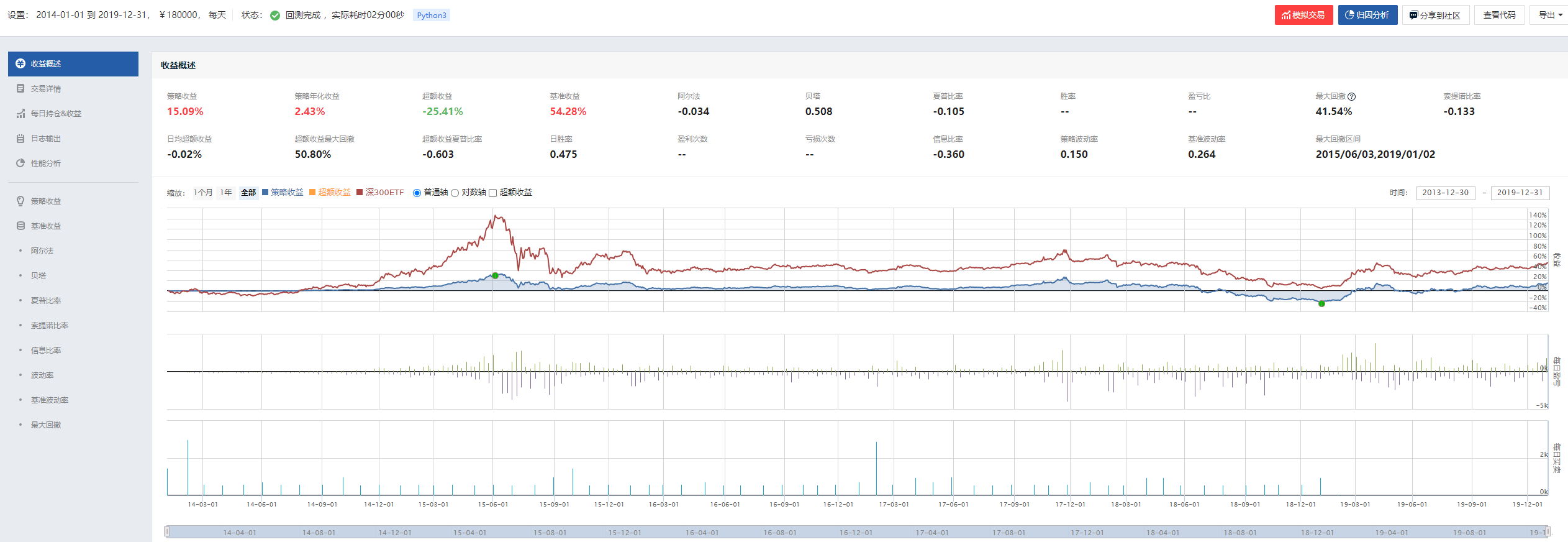1568x542 pixels.
Task: Click the 基准波动率 value 0.264
Action: click(1202, 155)
